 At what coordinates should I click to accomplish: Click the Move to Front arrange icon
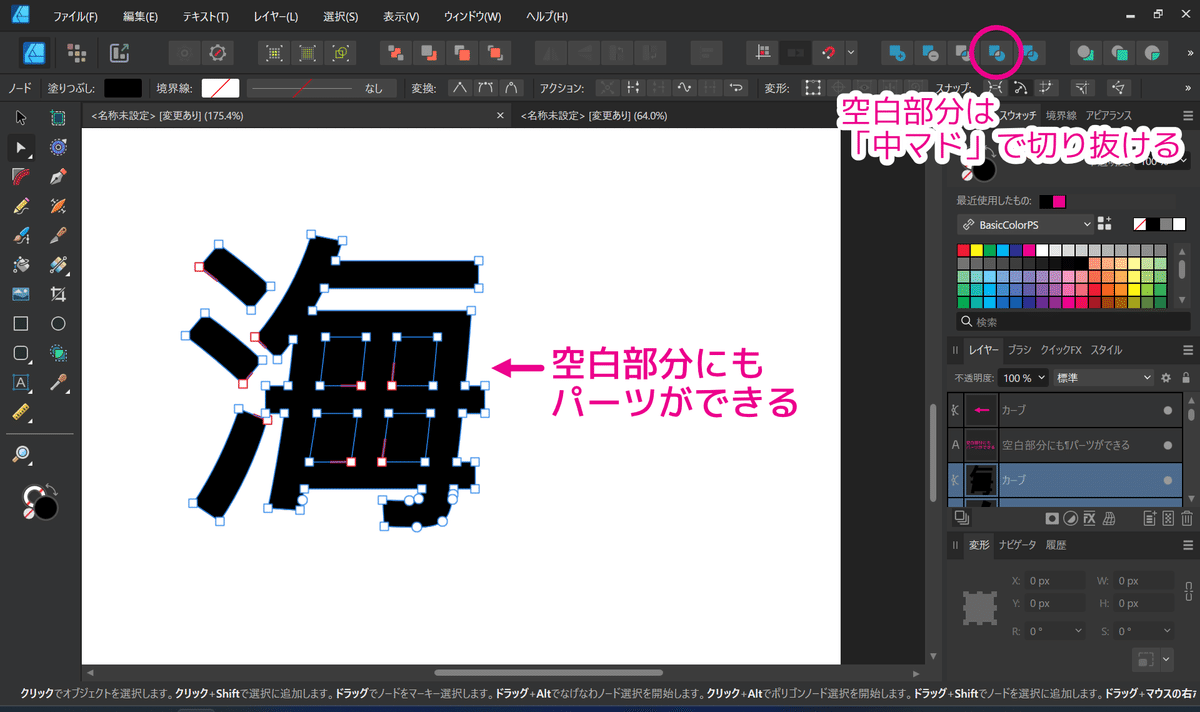point(494,52)
